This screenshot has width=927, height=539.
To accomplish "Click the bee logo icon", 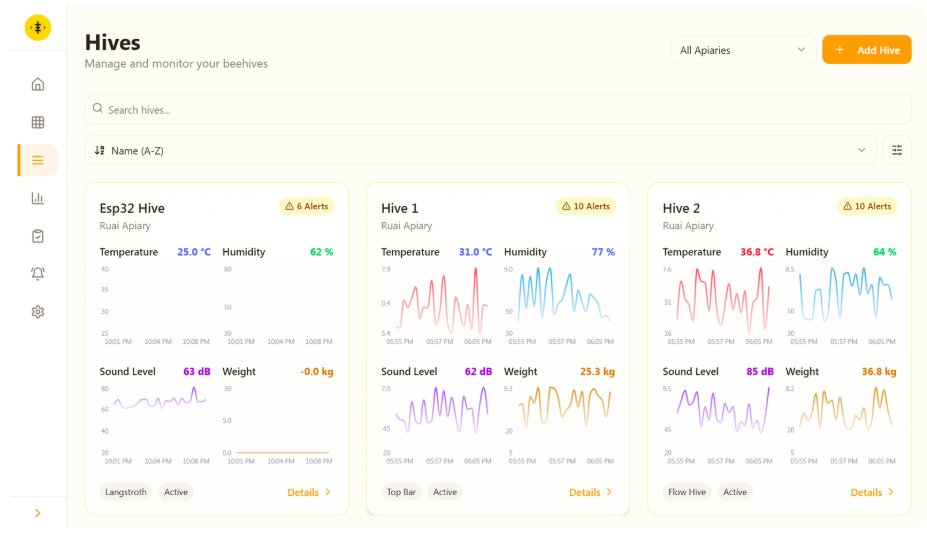I will (x=37, y=28).
